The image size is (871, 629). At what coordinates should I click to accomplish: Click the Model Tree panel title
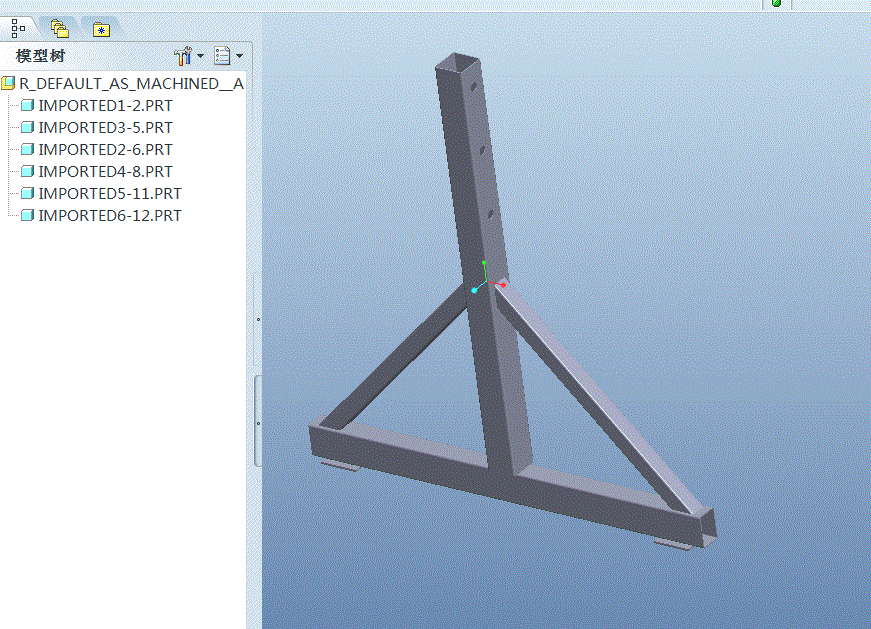(41, 56)
